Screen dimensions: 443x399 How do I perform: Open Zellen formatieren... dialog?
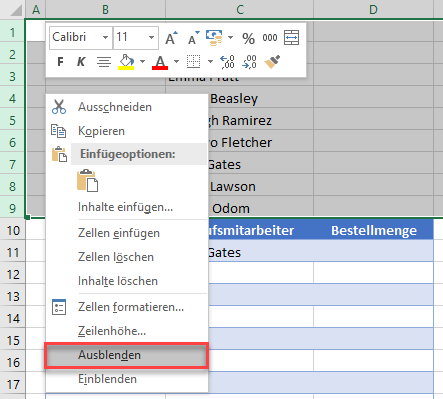127,307
